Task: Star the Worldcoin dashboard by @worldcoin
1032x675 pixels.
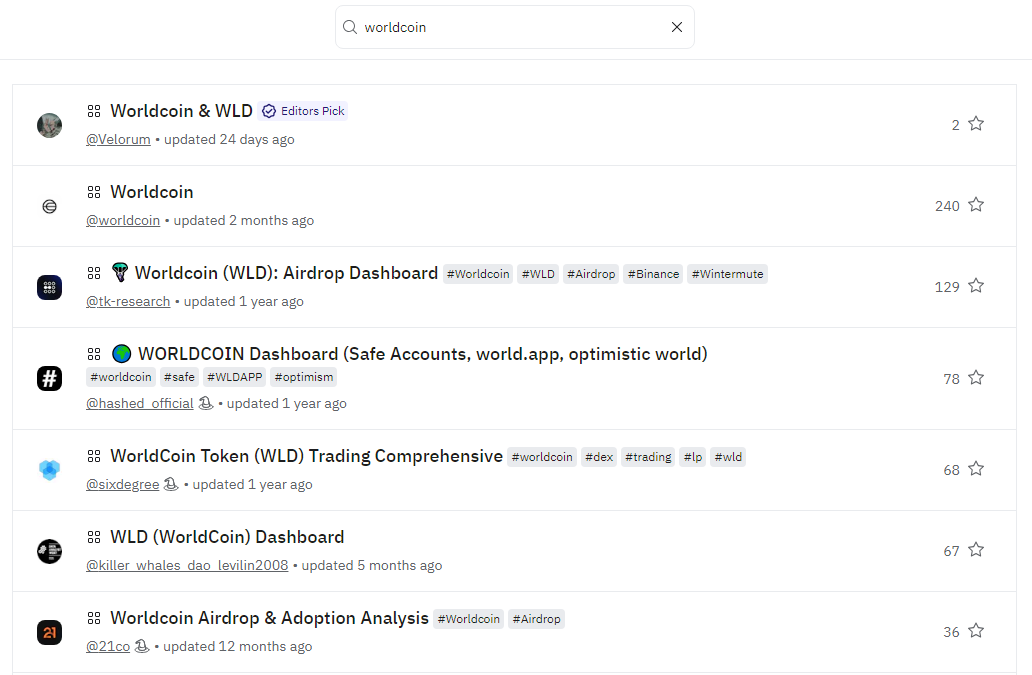Action: pyautogui.click(x=976, y=205)
